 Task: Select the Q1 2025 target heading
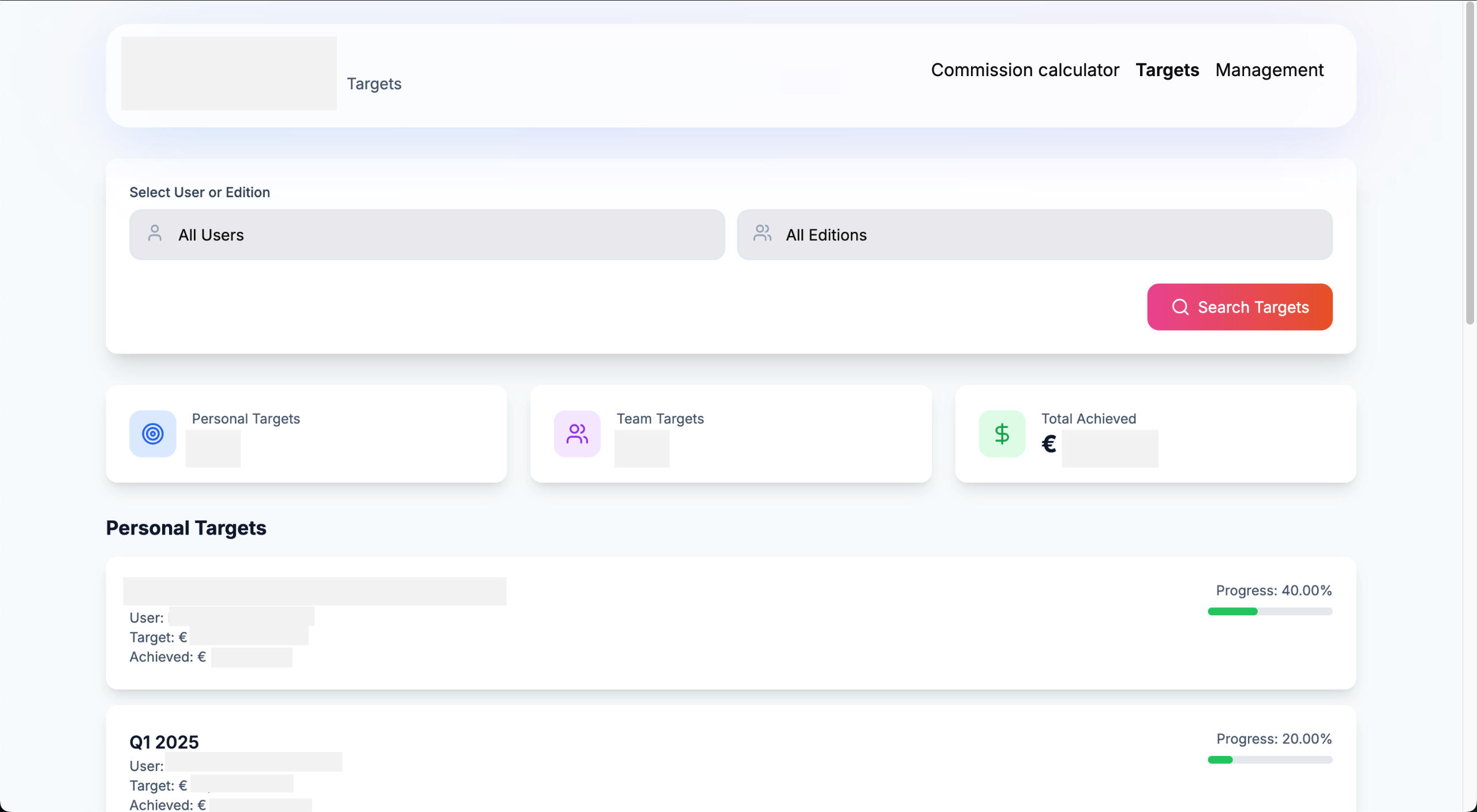tap(164, 742)
